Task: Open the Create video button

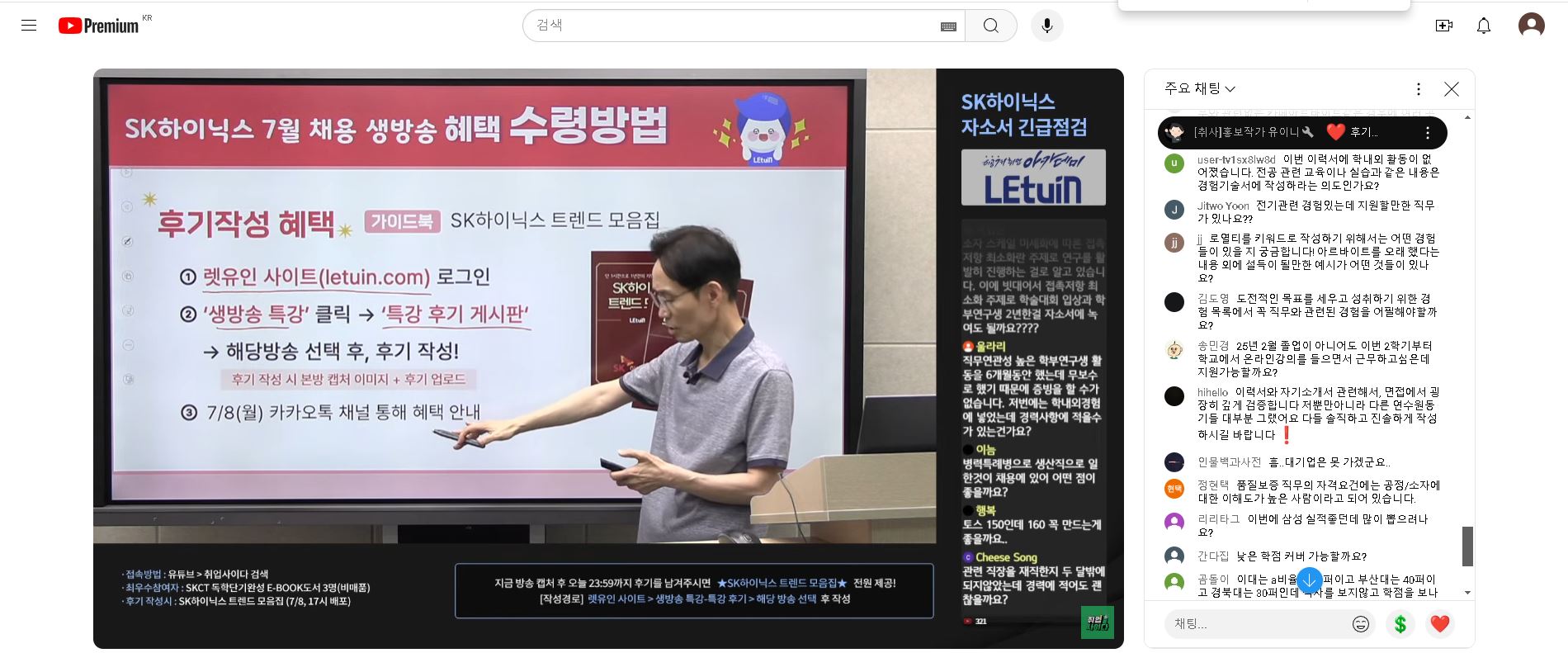Action: 1444,26
